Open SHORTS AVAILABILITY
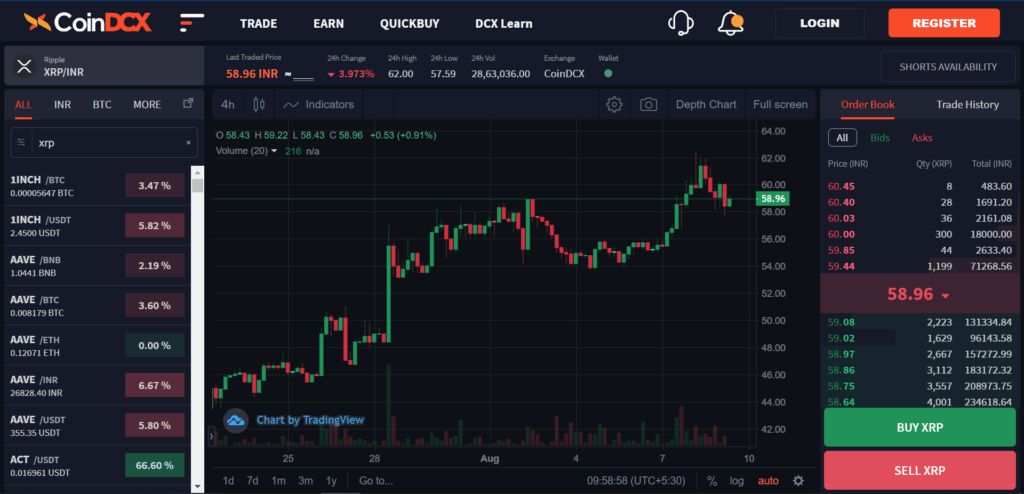The height and width of the screenshot is (494, 1024). click(x=948, y=67)
